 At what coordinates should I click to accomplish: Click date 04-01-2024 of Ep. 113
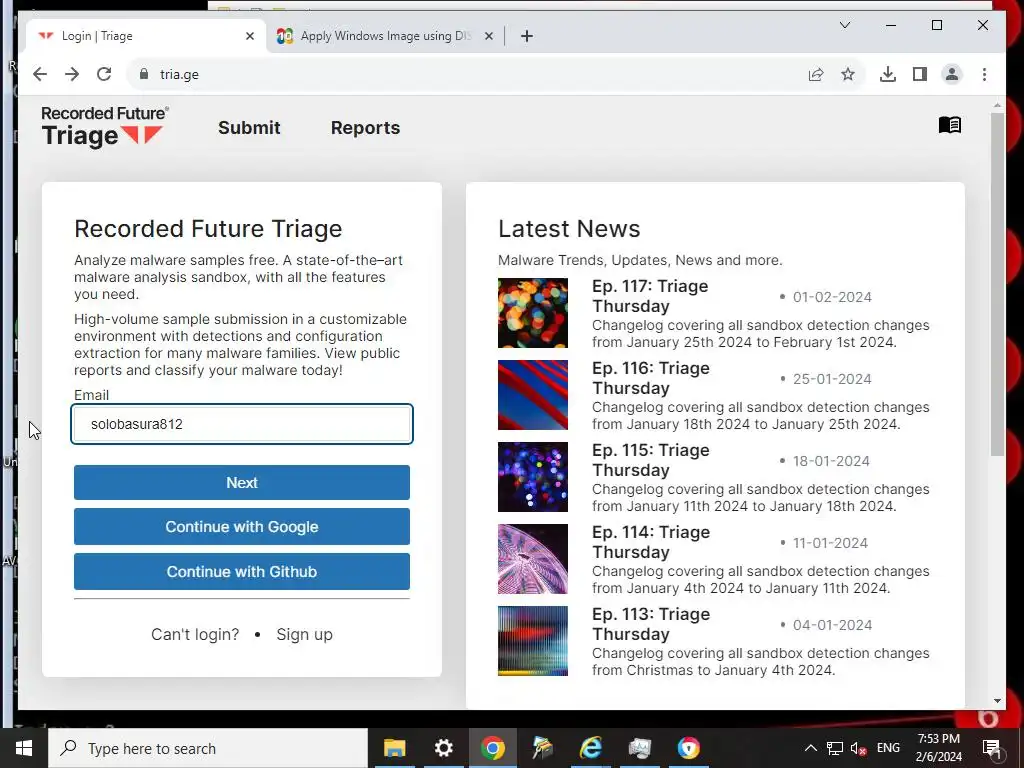click(832, 625)
